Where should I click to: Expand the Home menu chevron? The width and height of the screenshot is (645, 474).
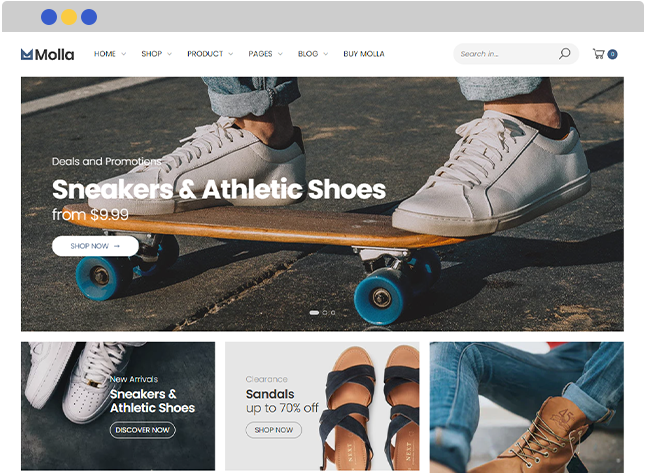[123, 54]
